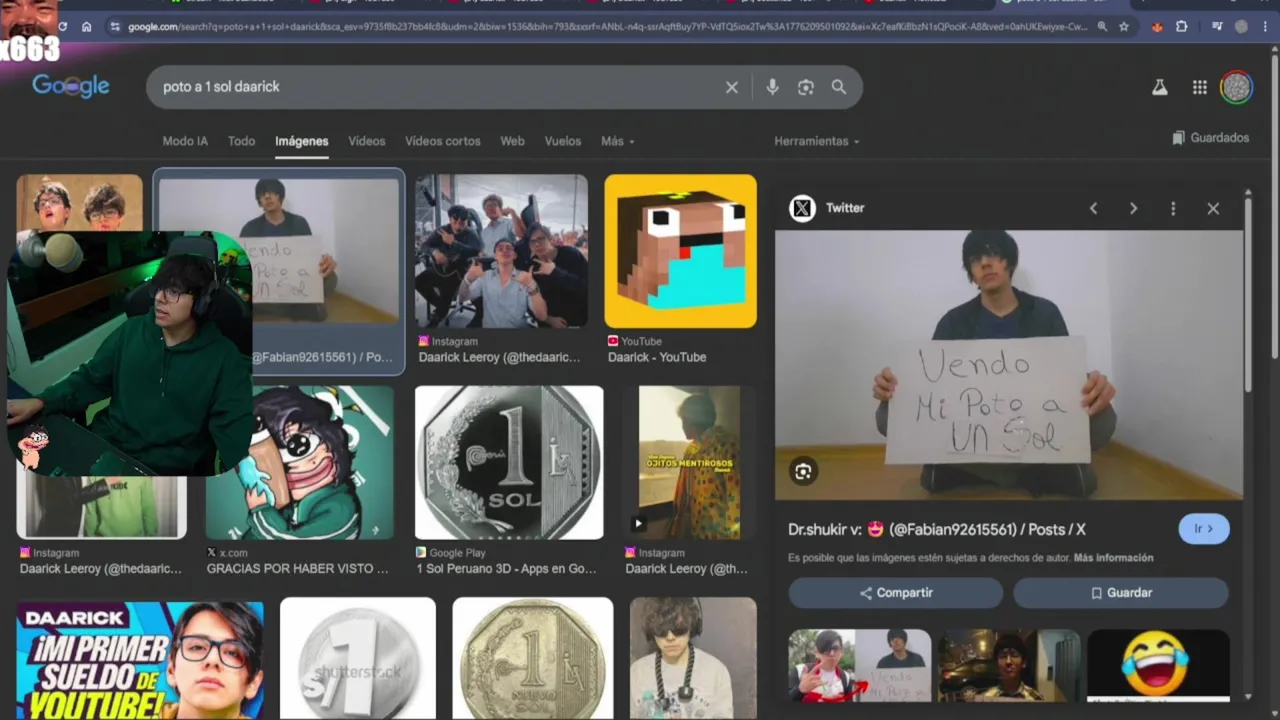Open the media control icon in toolbar
Screen dimensions: 1280x720
pyautogui.click(x=1218, y=27)
